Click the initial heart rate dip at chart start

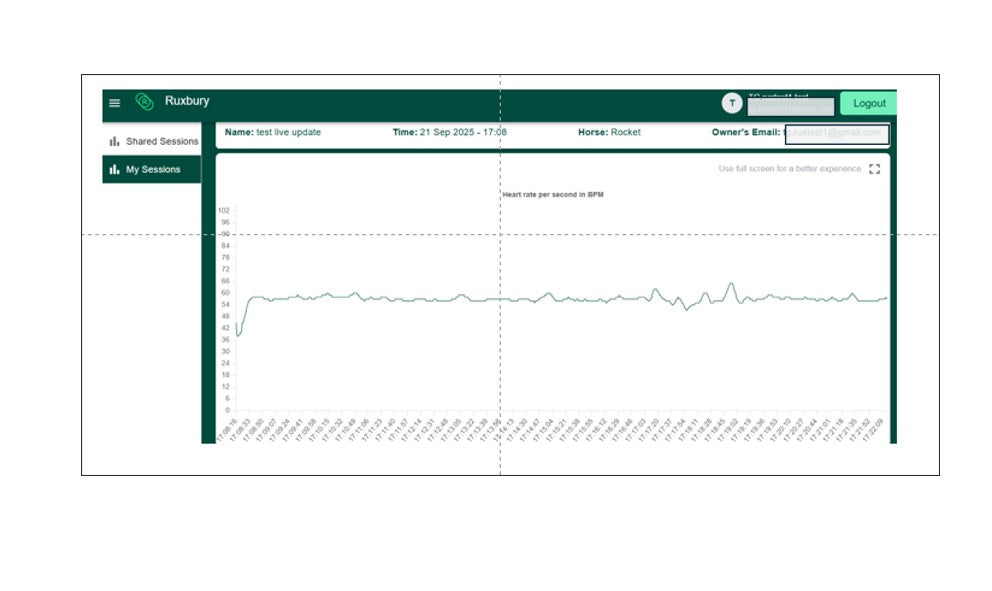(238, 335)
